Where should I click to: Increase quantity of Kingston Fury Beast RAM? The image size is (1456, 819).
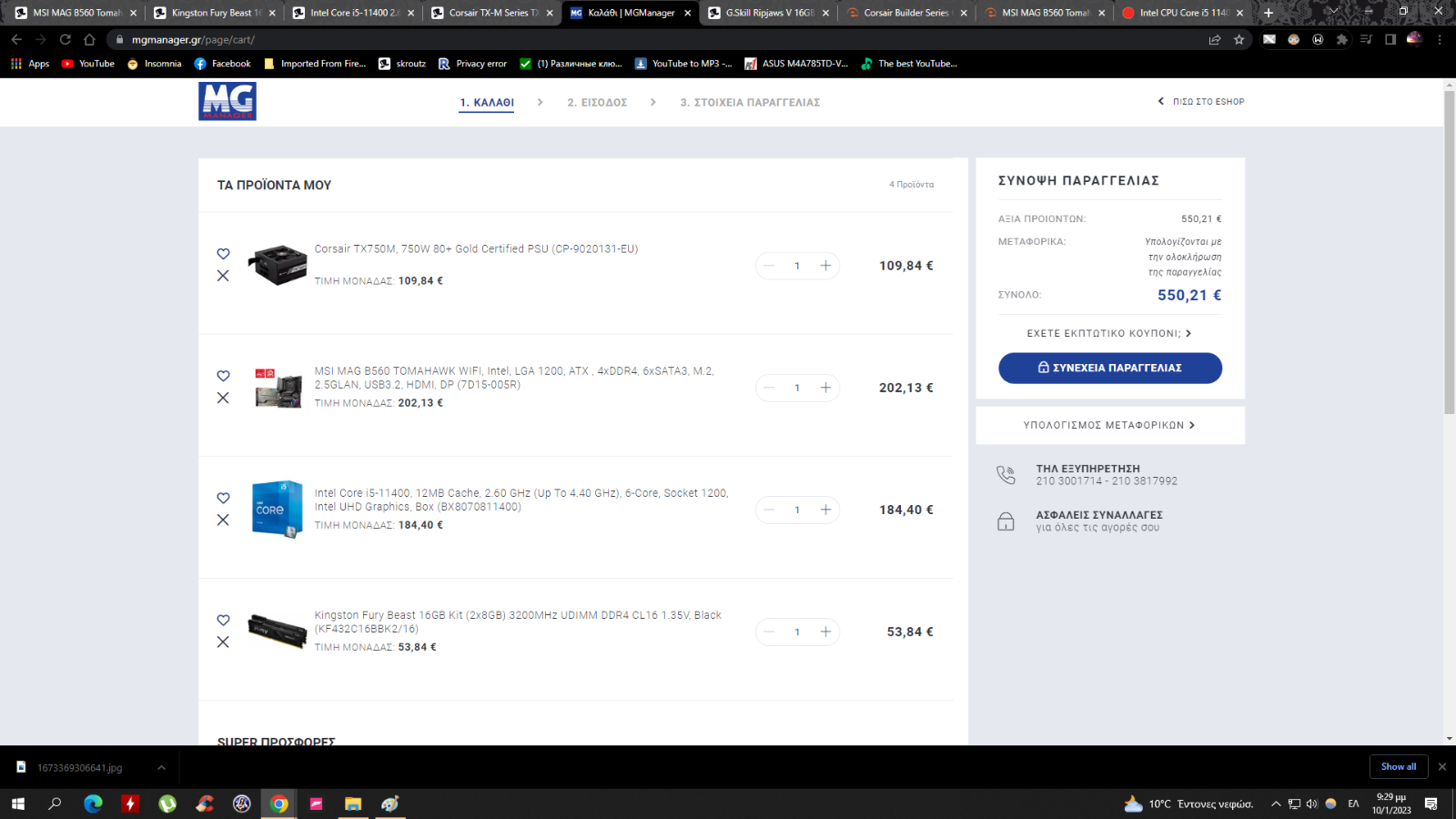(x=825, y=632)
